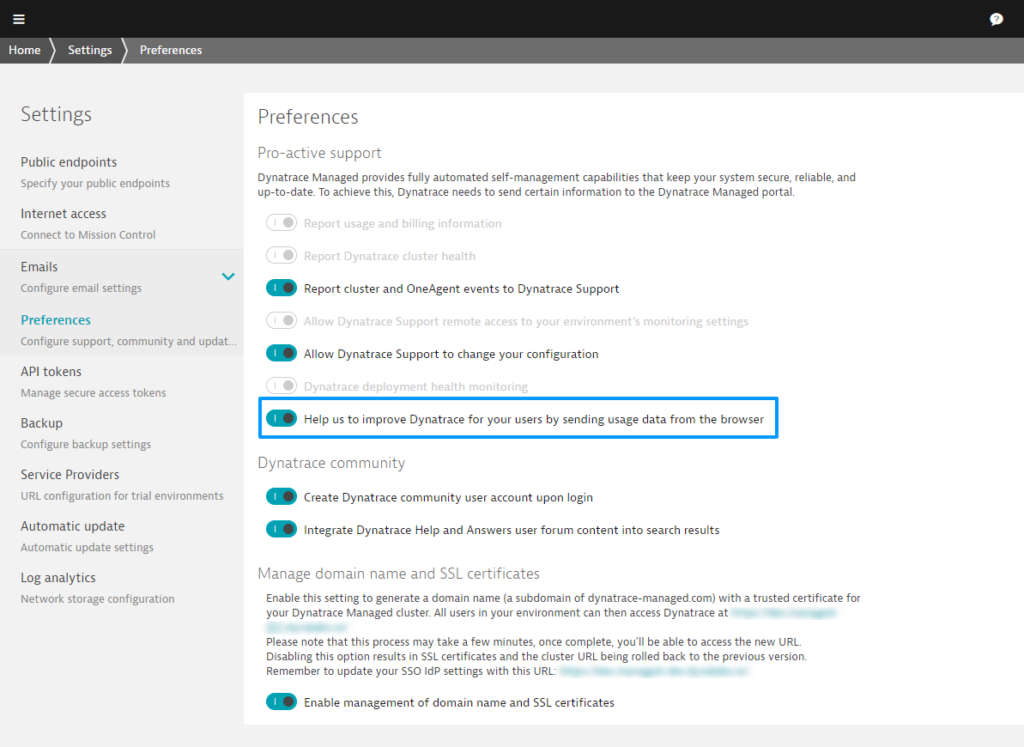Click 'Manage domain name and SSL certificates' heading
Viewport: 1024px width, 747px height.
pyautogui.click(x=398, y=573)
